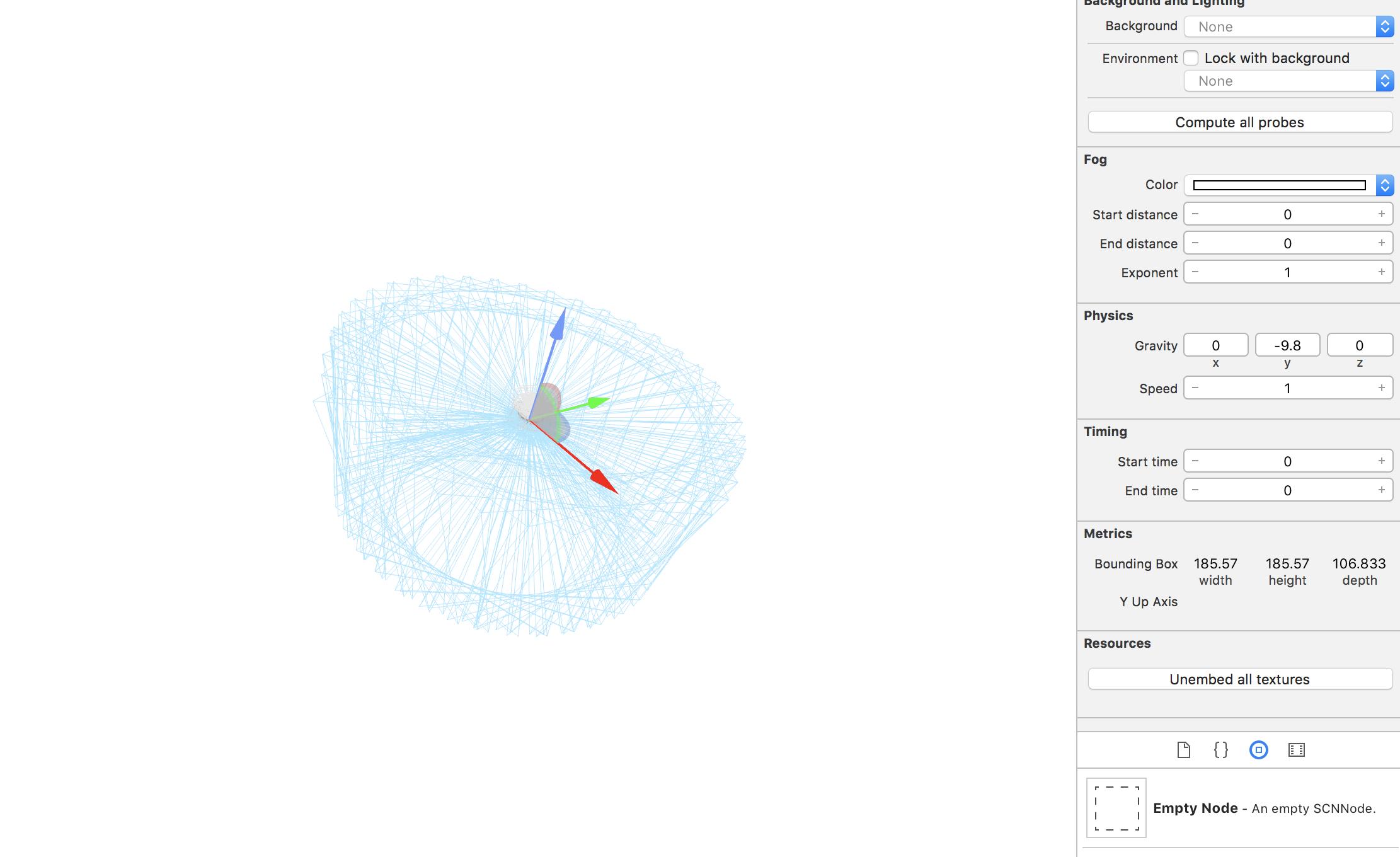
Task: Click Unembed all textures button
Action: coord(1239,679)
